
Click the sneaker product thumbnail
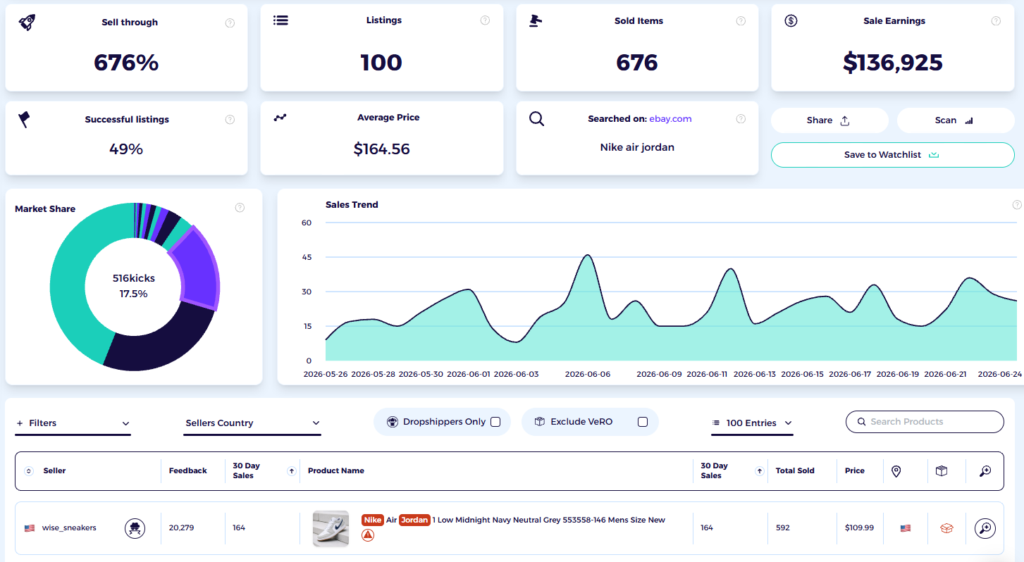pos(330,528)
